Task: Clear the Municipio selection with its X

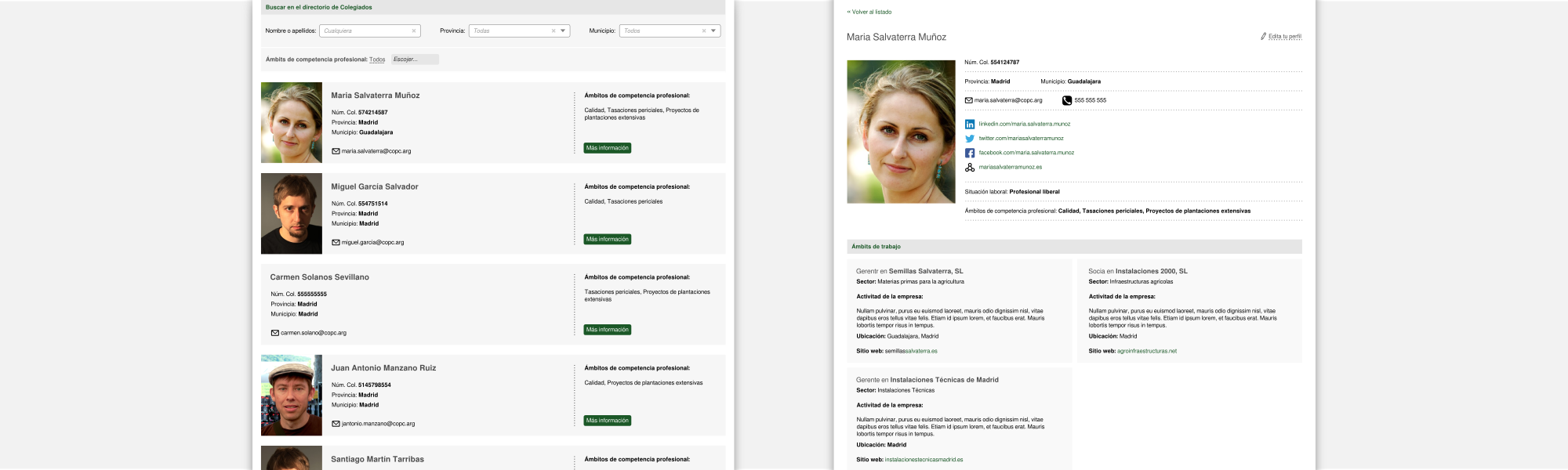Action: [704, 31]
